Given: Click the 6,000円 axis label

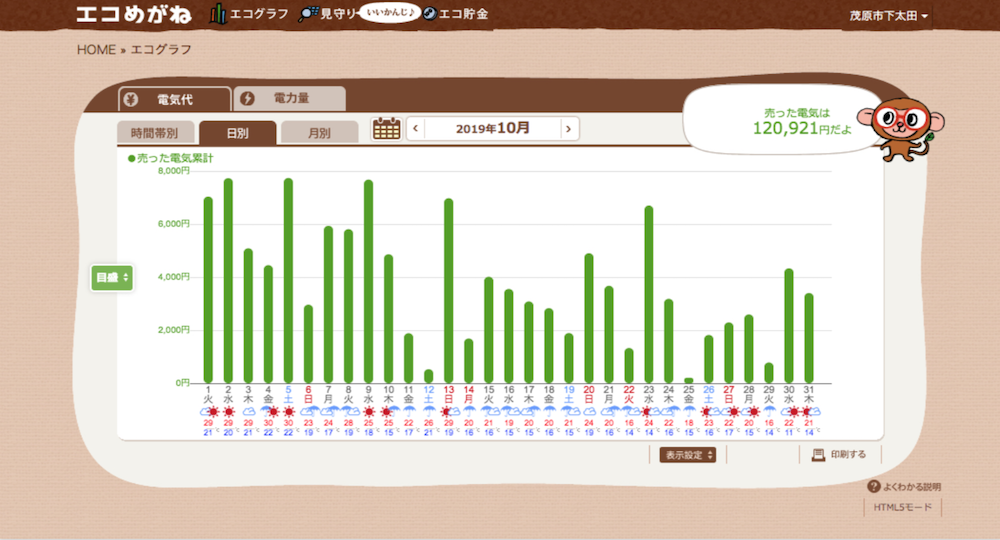Looking at the screenshot, I should click(x=174, y=224).
